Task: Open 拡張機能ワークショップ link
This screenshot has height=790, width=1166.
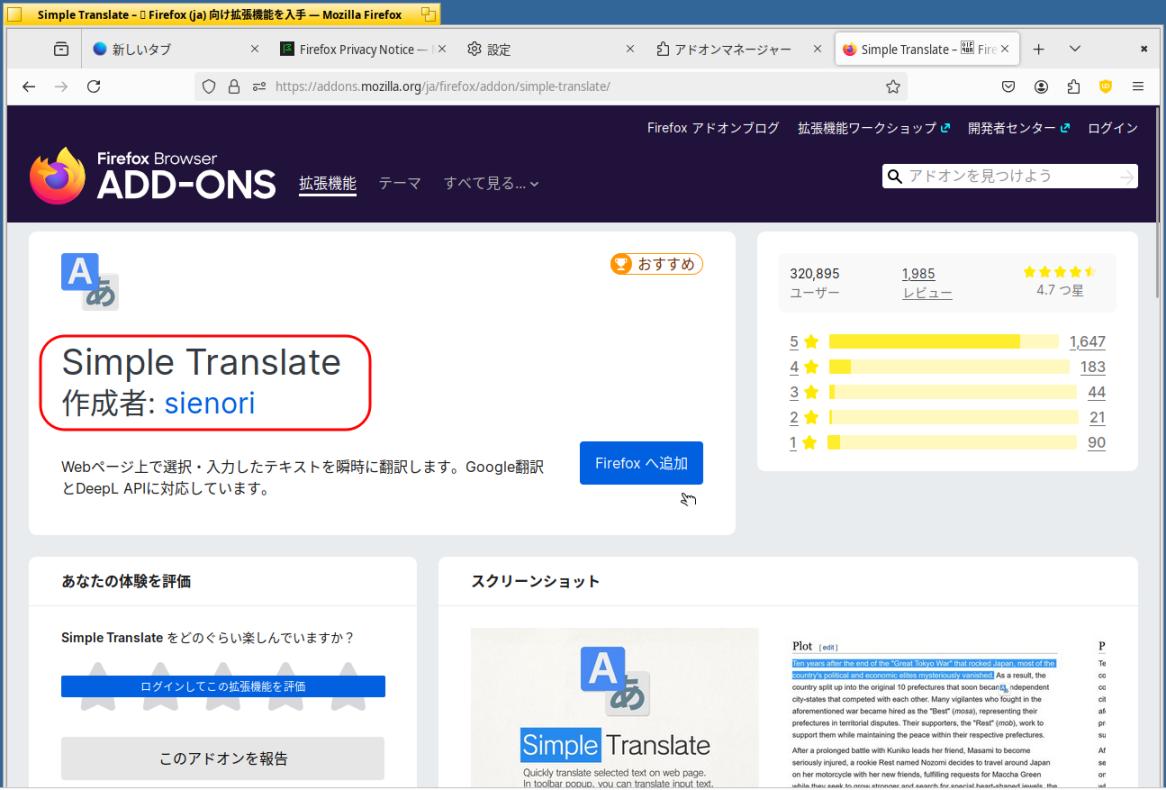Action: pyautogui.click(x=873, y=128)
